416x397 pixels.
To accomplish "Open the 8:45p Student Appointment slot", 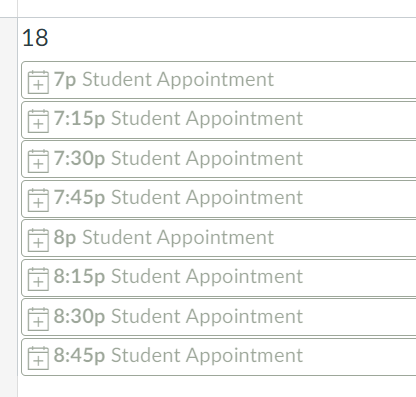I will pyautogui.click(x=219, y=356).
